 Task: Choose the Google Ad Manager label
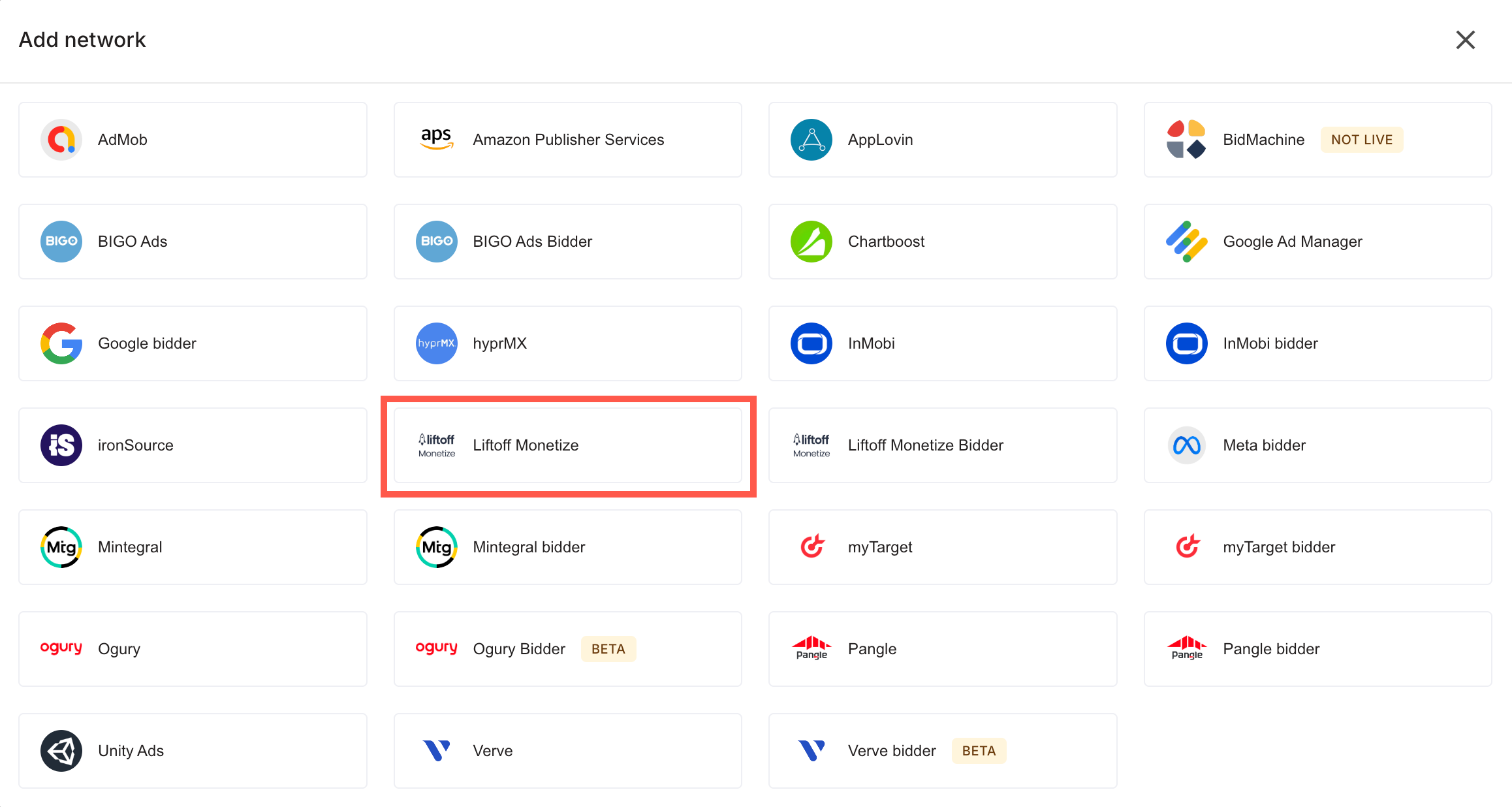tap(1293, 242)
